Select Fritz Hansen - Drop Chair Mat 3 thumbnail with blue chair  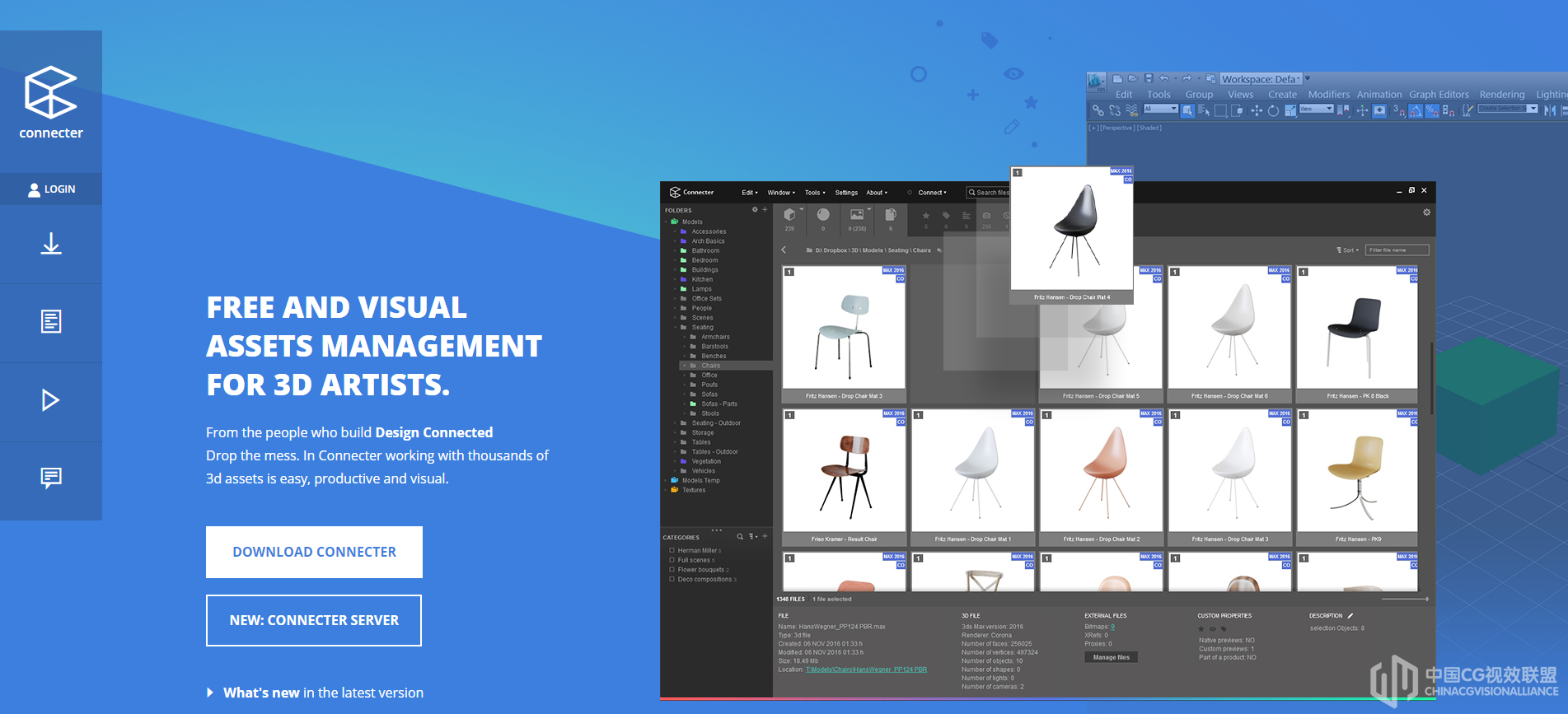coord(844,334)
